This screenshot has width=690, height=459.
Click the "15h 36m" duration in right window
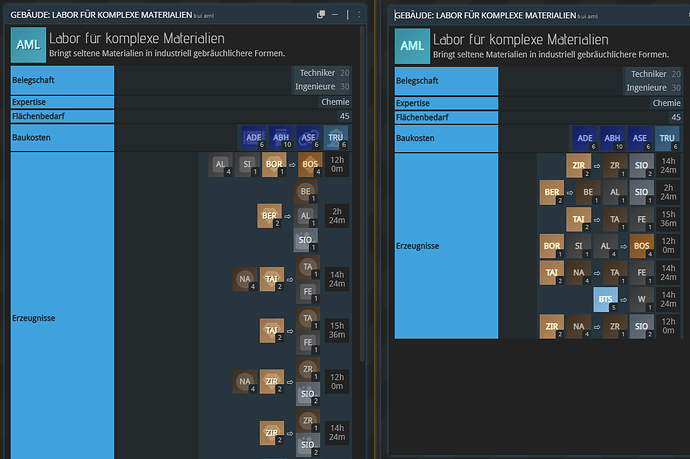pyautogui.click(x=668, y=219)
